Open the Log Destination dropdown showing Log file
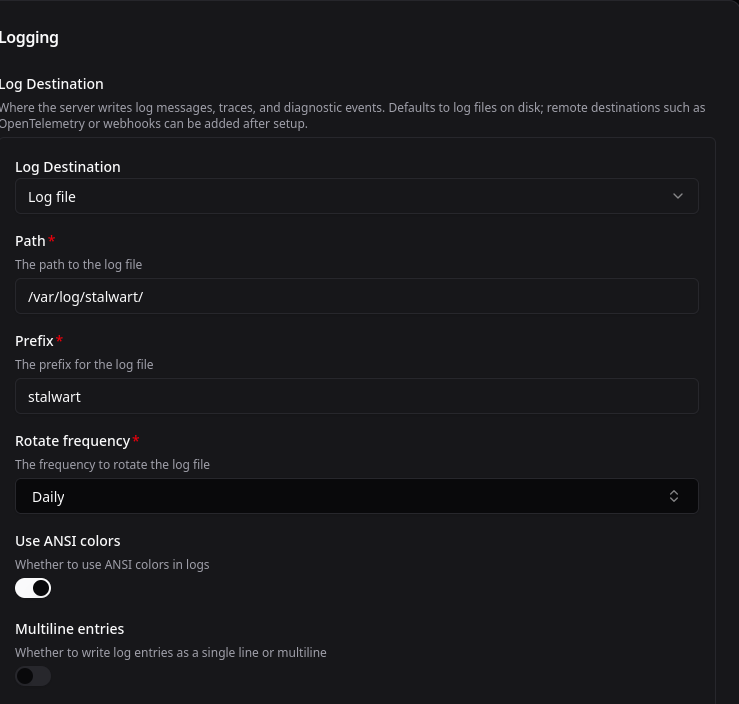 click(x=356, y=196)
